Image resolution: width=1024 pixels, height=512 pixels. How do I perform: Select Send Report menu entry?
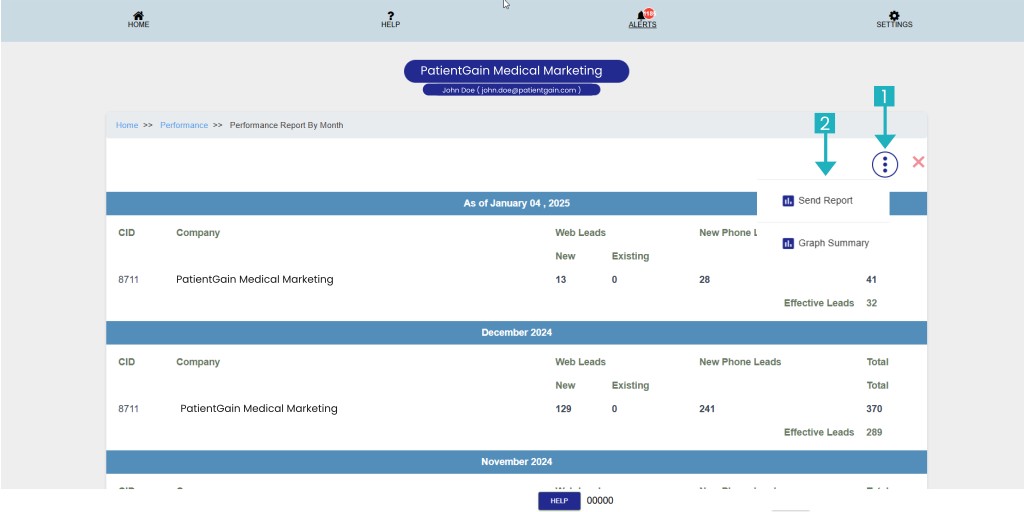[x=823, y=201]
